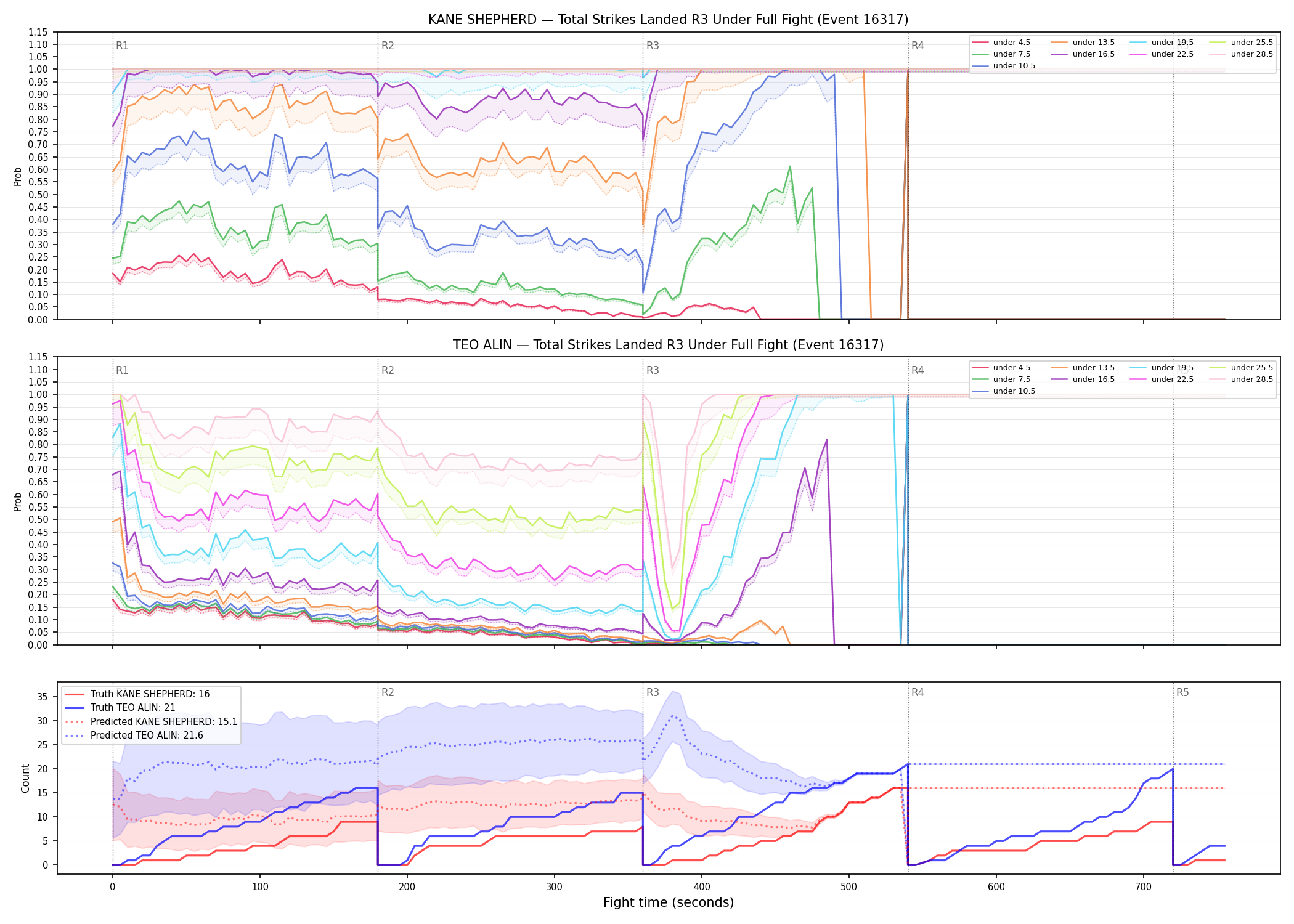The height and width of the screenshot is (924, 1294).
Task: Select R2 marker in the Count chart
Action: click(x=388, y=693)
